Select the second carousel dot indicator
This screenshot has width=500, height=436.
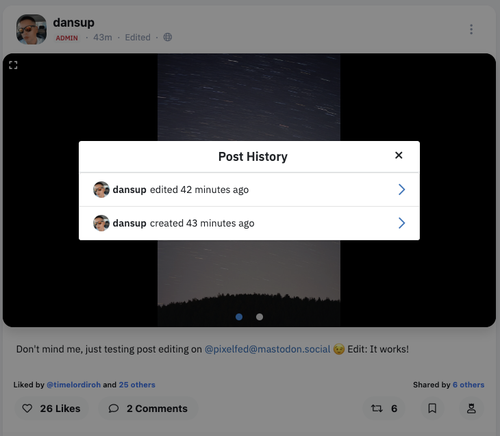pyautogui.click(x=259, y=317)
